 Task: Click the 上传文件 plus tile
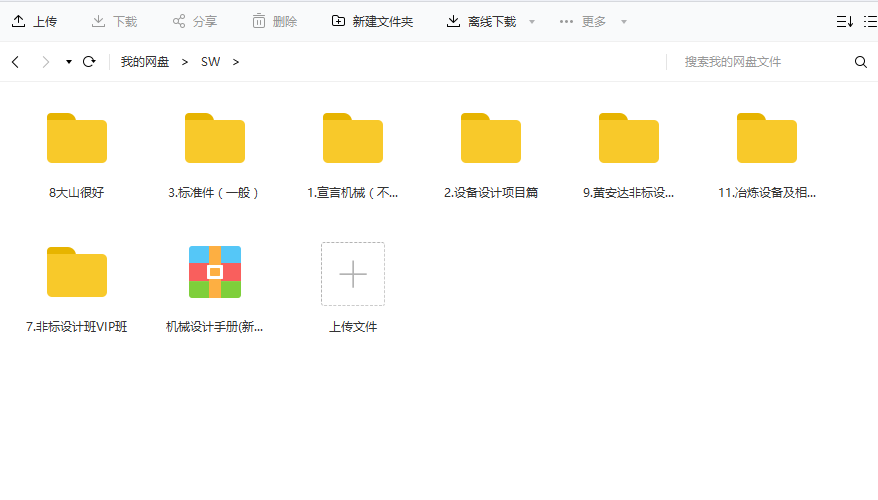pyautogui.click(x=353, y=274)
